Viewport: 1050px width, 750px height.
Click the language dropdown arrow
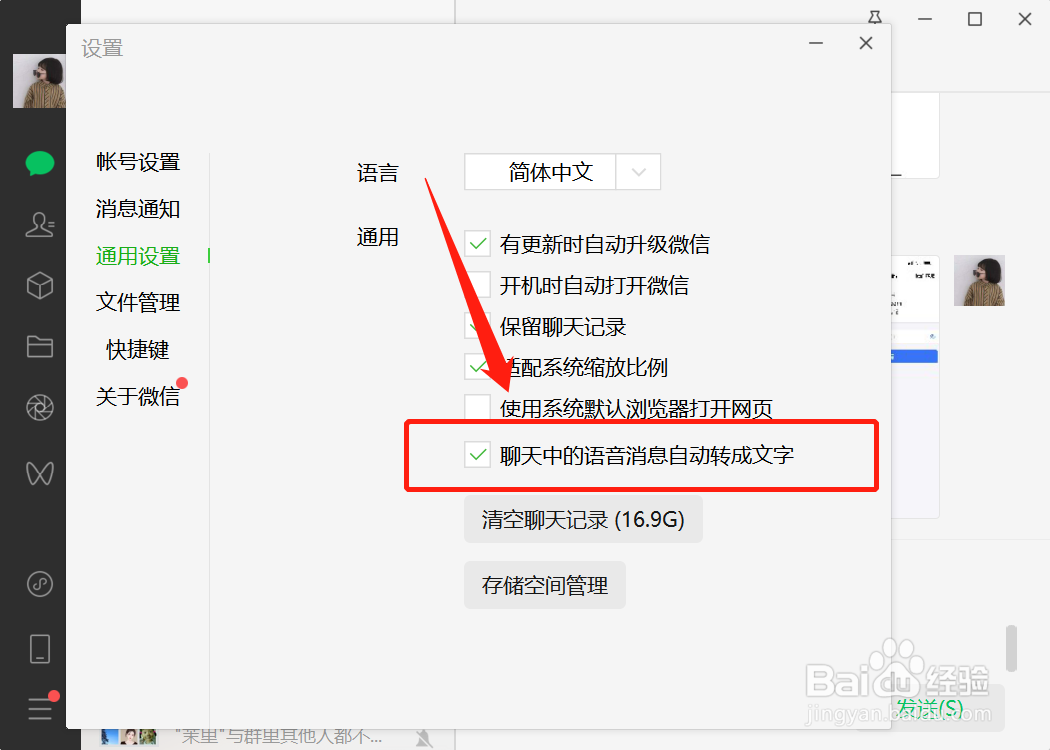coord(638,172)
